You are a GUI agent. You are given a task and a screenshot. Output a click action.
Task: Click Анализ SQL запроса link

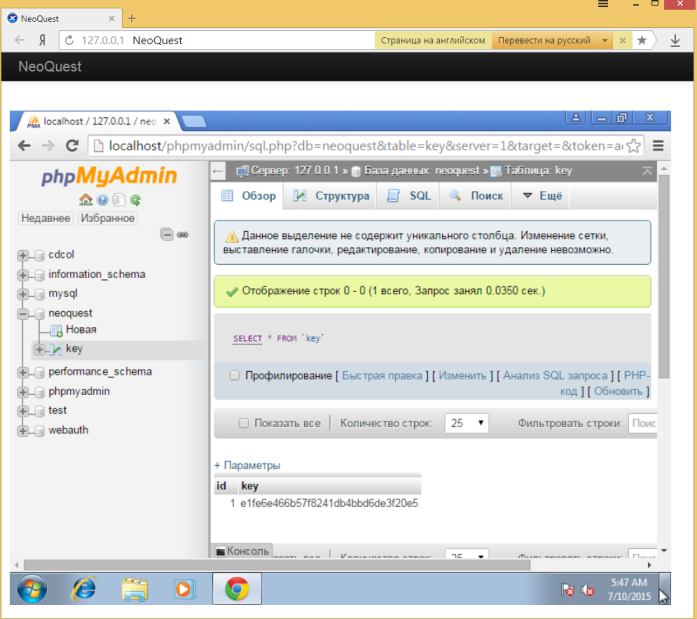555,375
